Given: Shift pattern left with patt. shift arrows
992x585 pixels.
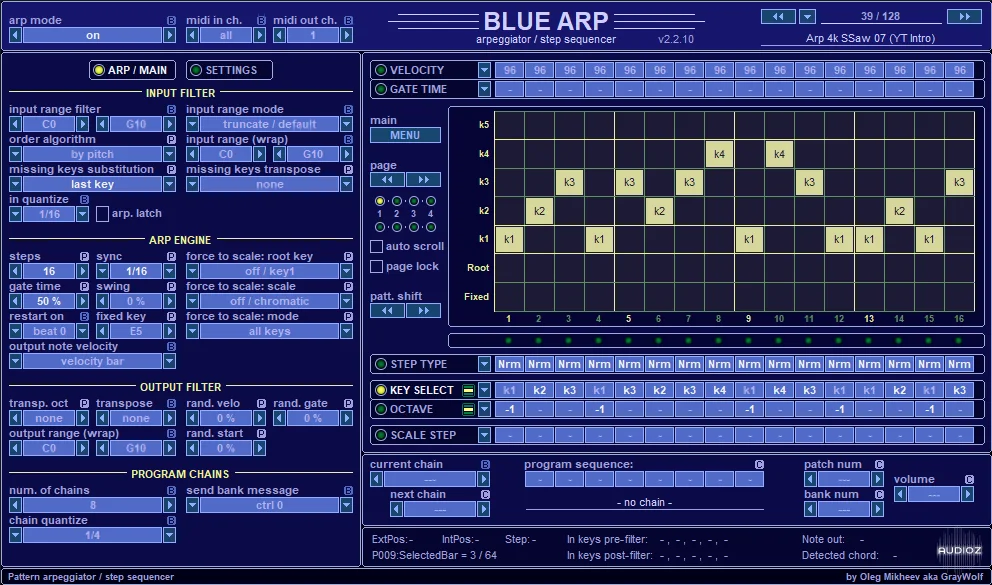Looking at the screenshot, I should (387, 311).
